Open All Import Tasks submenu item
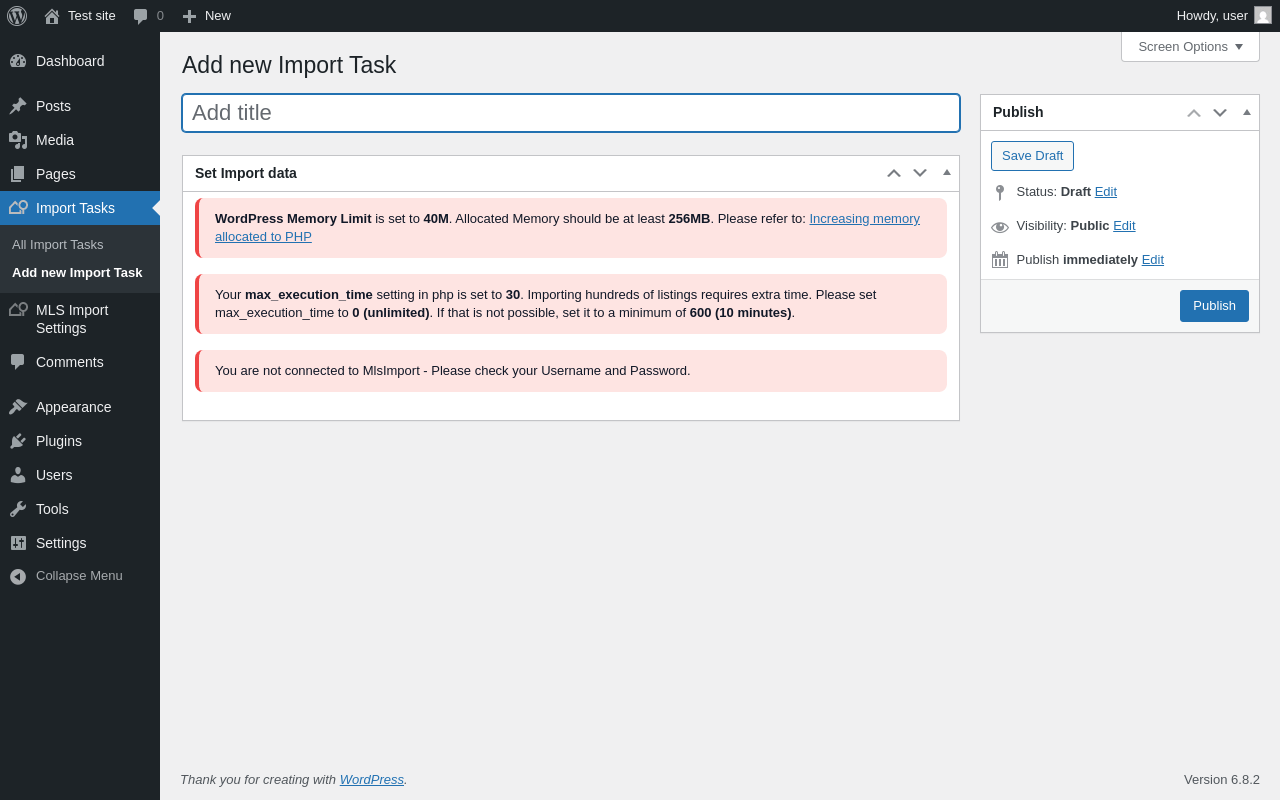 pyautogui.click(x=58, y=244)
